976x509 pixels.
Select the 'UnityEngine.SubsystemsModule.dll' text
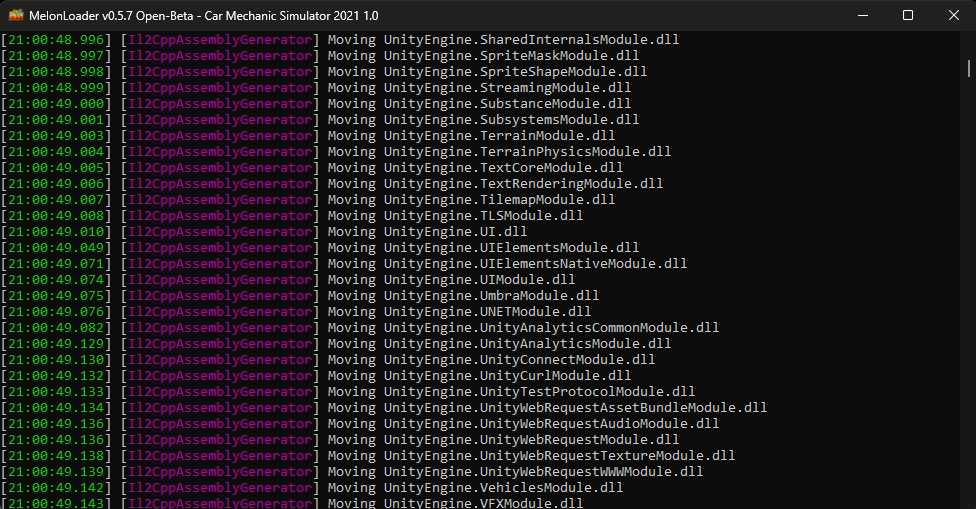(511, 119)
